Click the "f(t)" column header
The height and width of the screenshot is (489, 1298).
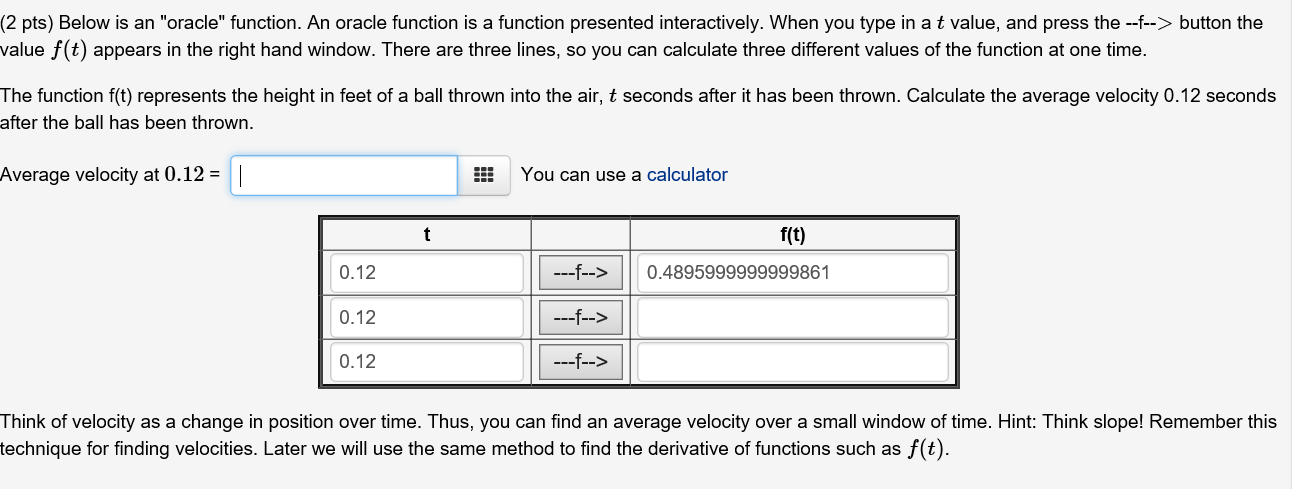tap(792, 235)
